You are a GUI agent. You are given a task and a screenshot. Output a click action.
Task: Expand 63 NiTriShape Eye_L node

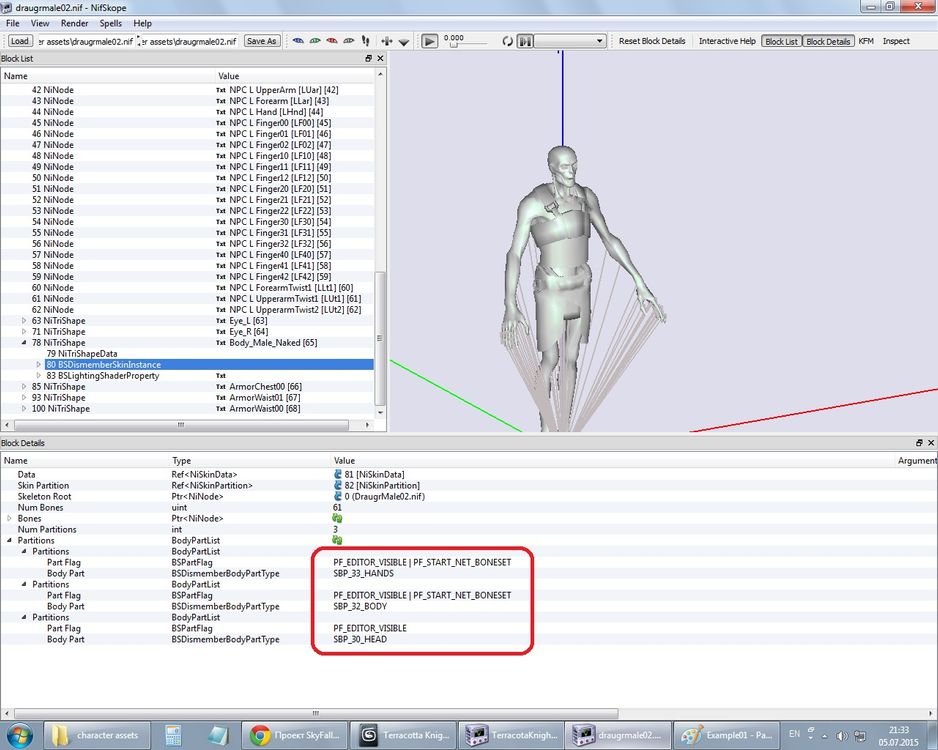click(24, 321)
